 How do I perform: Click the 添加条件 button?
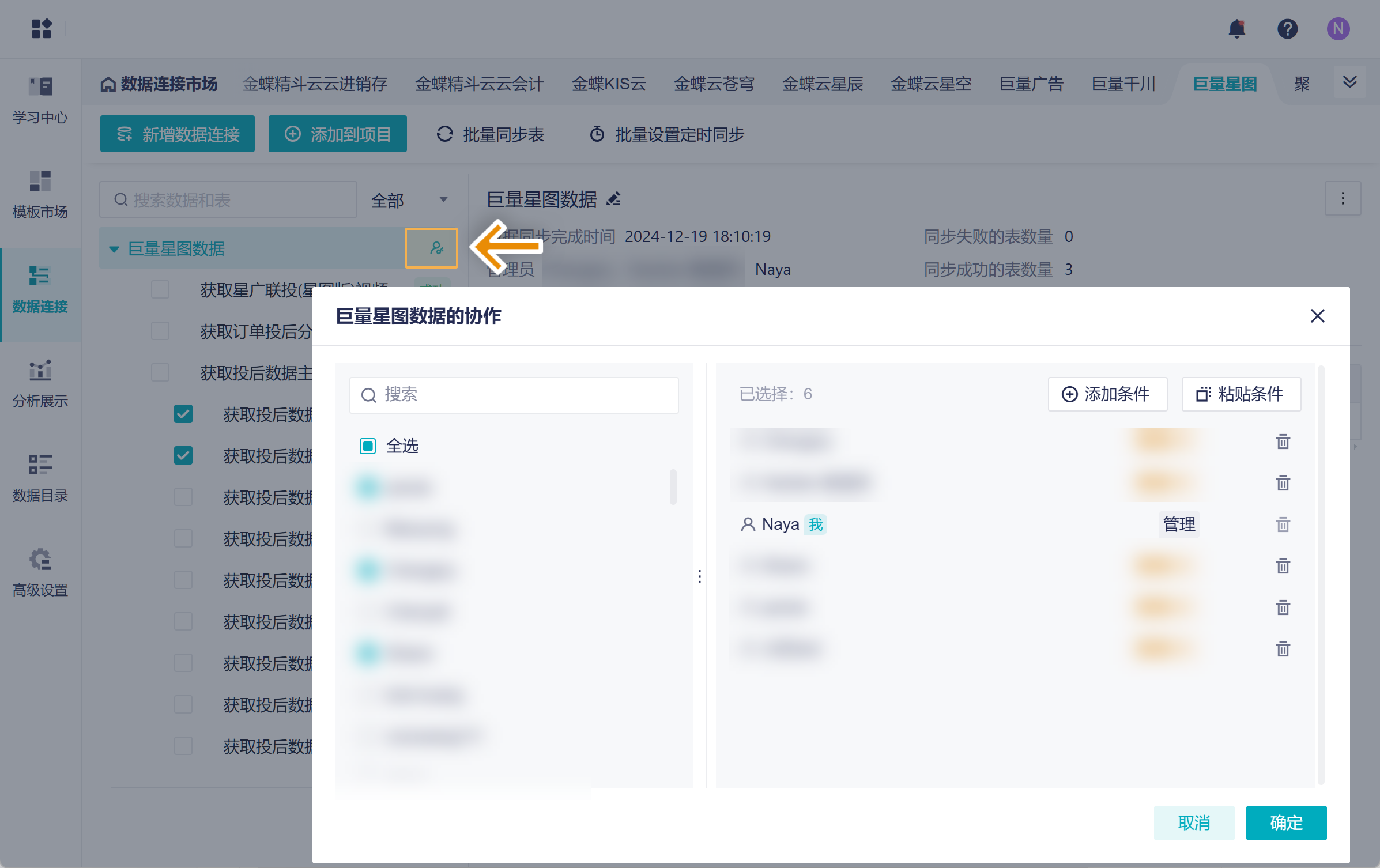pos(1107,394)
